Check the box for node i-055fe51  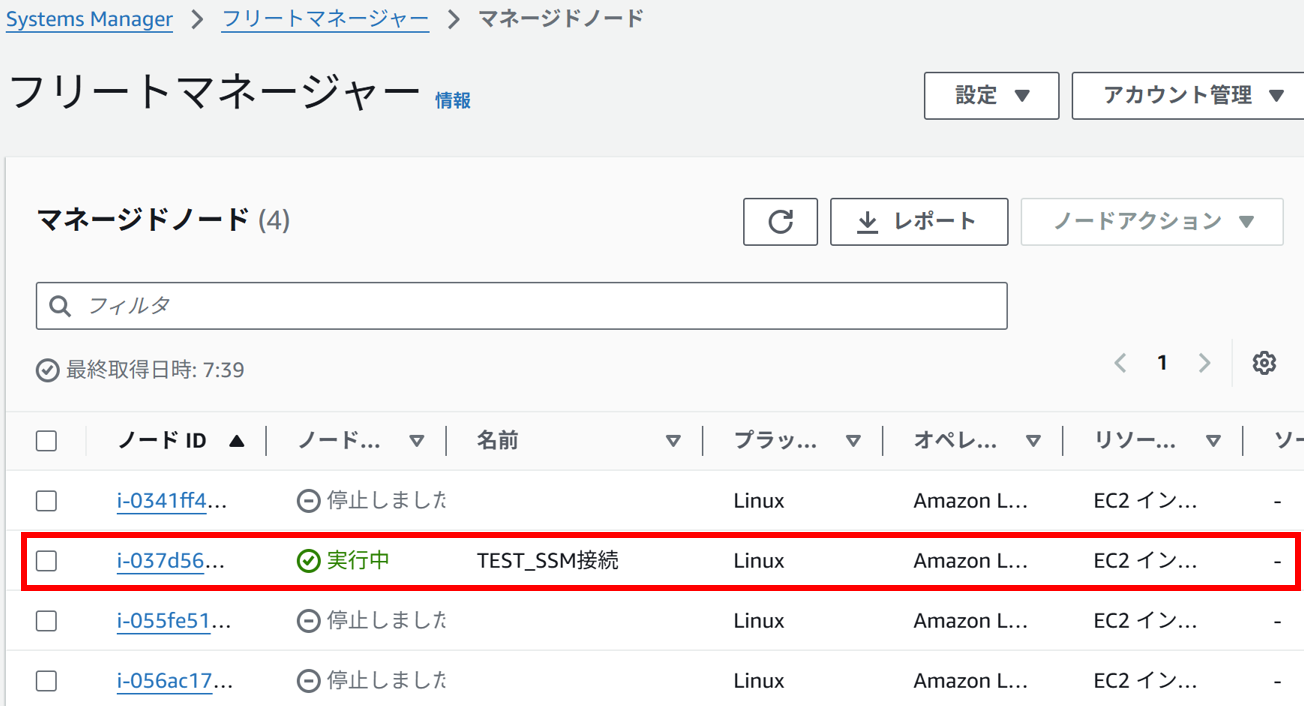(46, 620)
